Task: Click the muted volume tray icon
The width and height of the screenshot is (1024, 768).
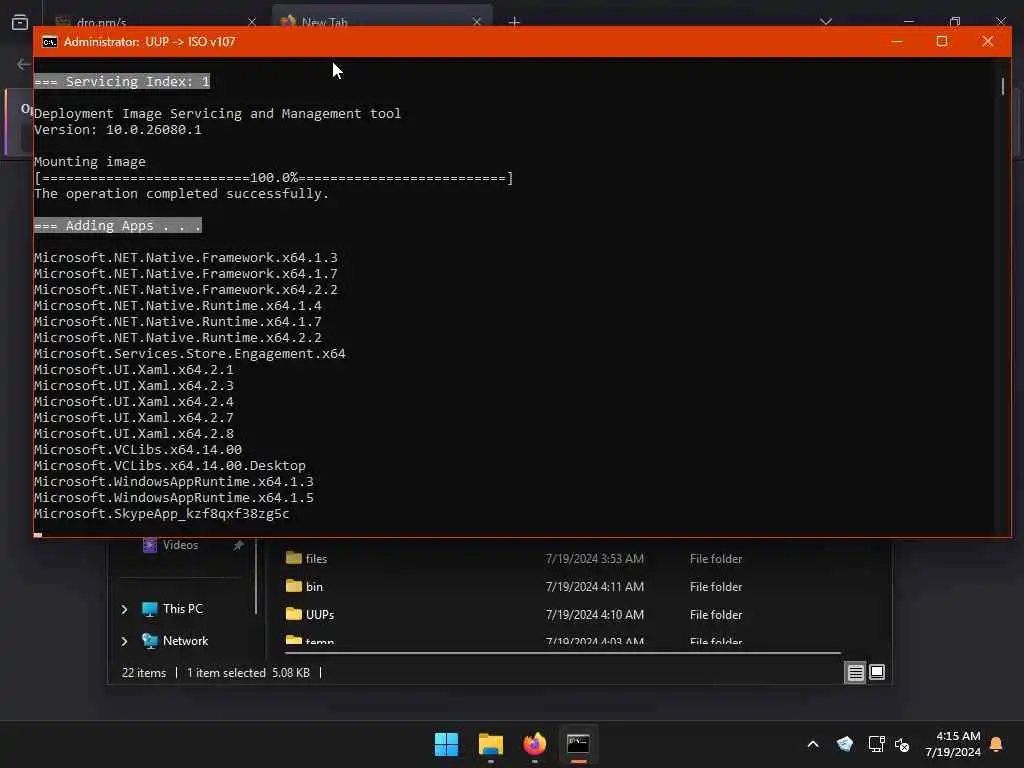Action: pyautogui.click(x=902, y=744)
